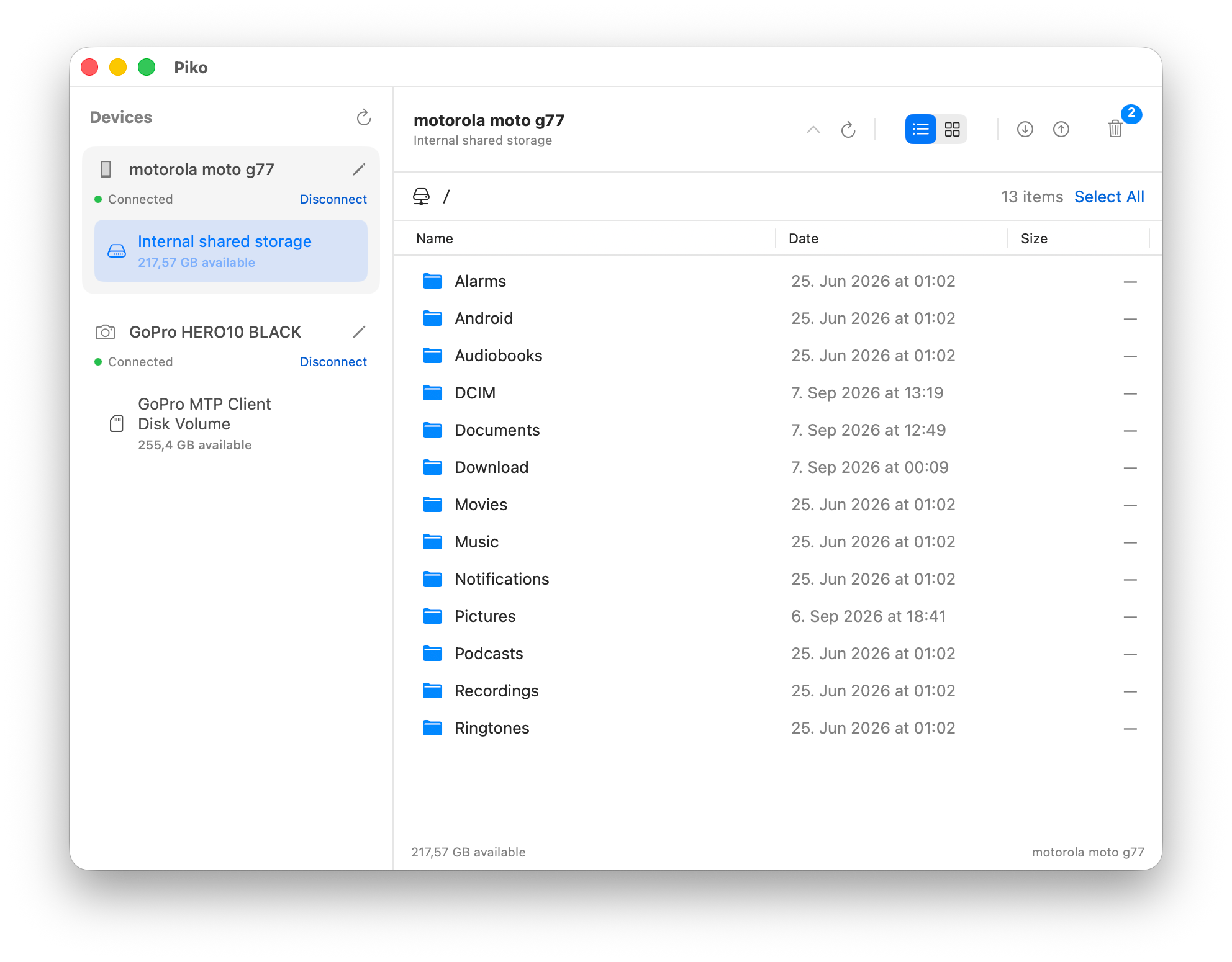Click the DCIM date 7. Sep 2026 at 13:19
The image size is (1232, 962).
pyautogui.click(x=867, y=393)
